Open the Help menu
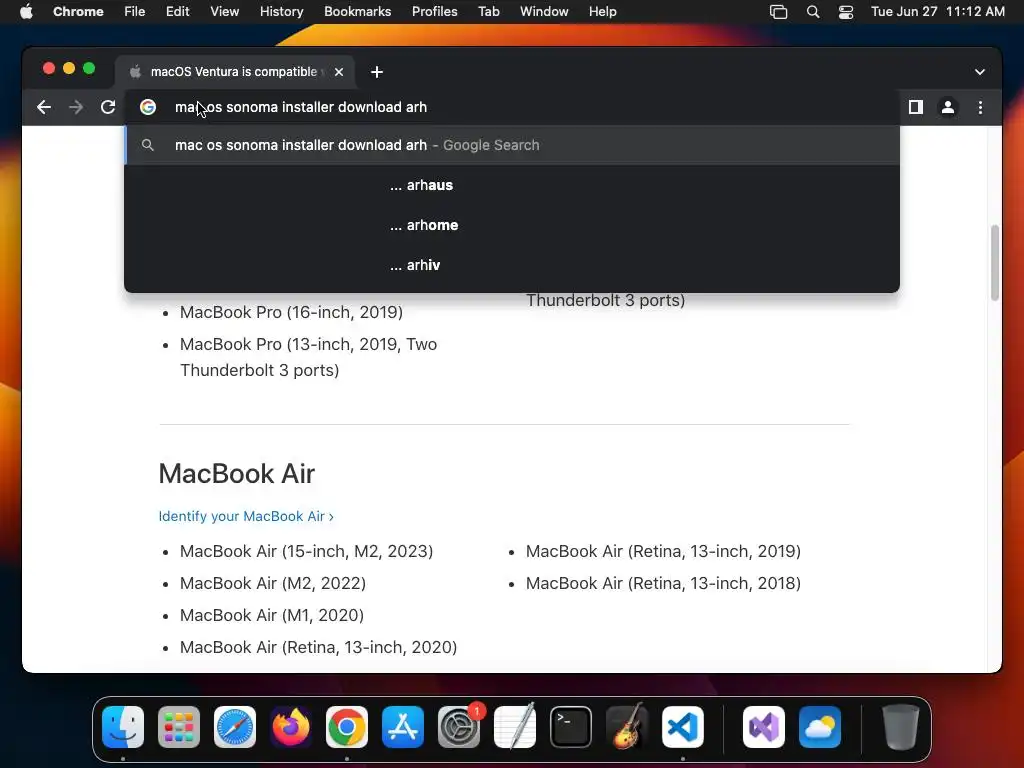This screenshot has width=1024, height=768. click(x=602, y=12)
